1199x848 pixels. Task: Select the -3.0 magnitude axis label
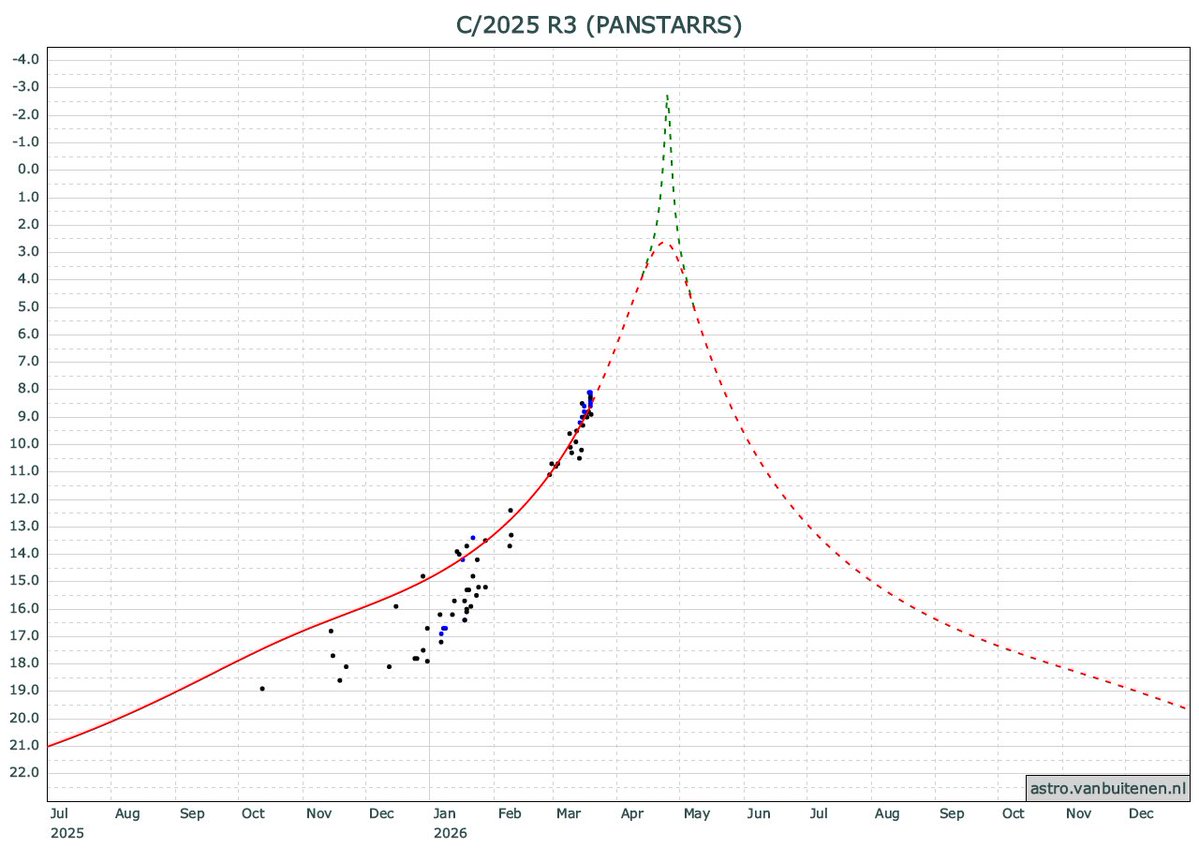tap(26, 87)
